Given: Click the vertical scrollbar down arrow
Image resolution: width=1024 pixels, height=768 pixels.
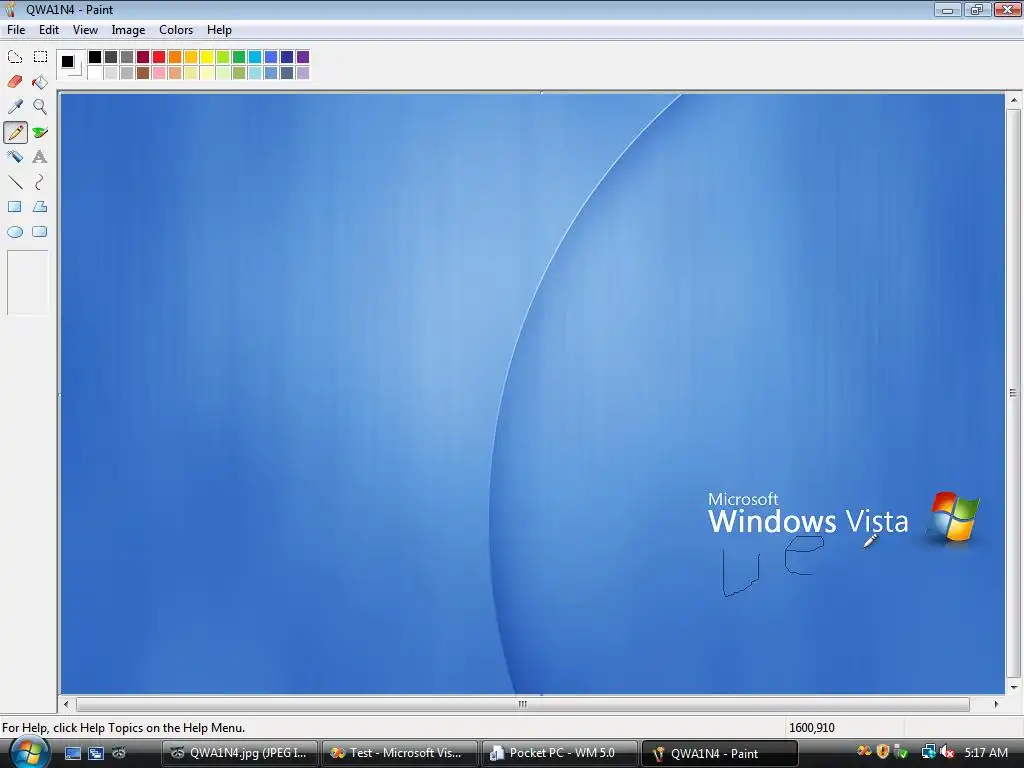Looking at the screenshot, I should [x=1014, y=687].
